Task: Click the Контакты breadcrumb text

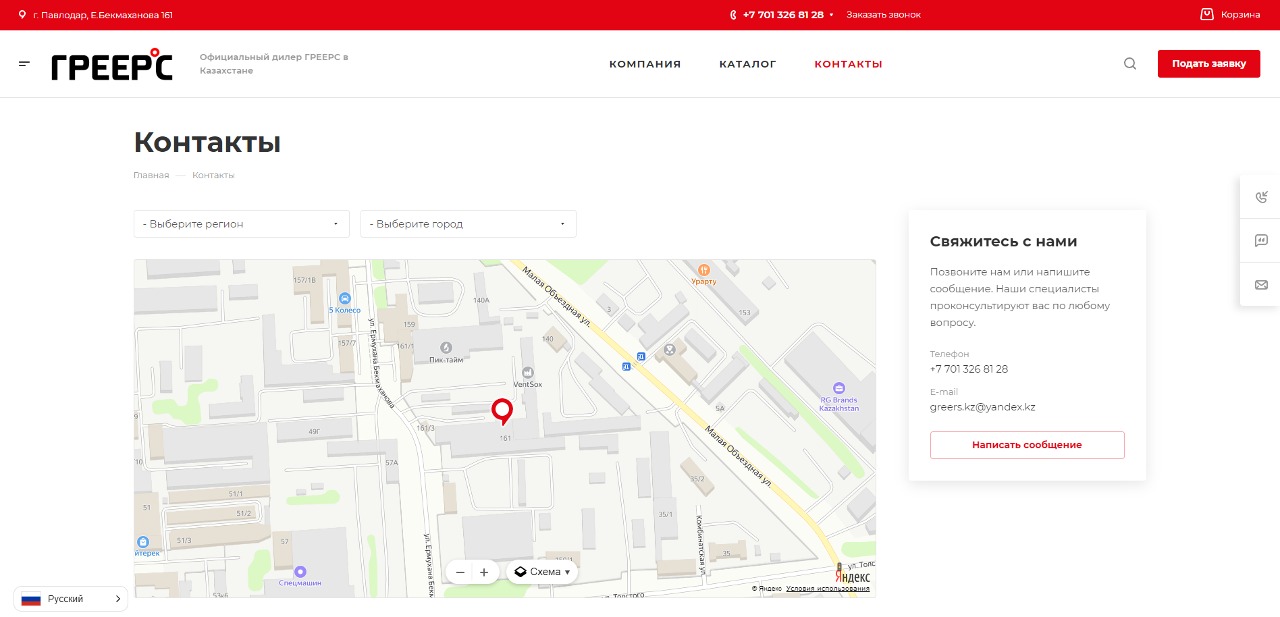Action: (213, 175)
